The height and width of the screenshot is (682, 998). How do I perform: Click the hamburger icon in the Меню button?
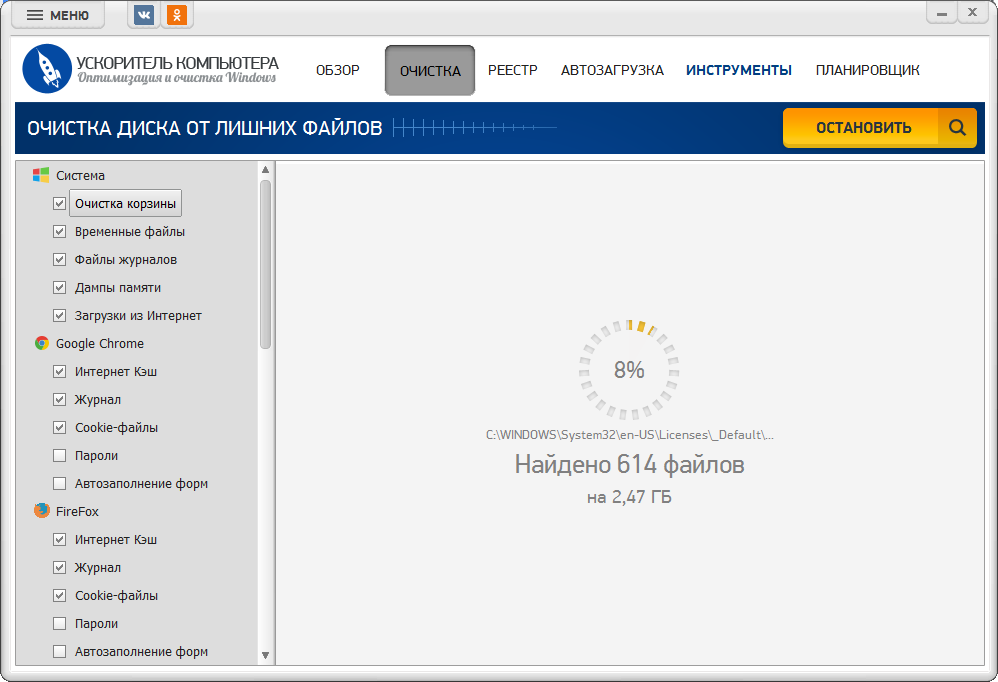point(35,15)
